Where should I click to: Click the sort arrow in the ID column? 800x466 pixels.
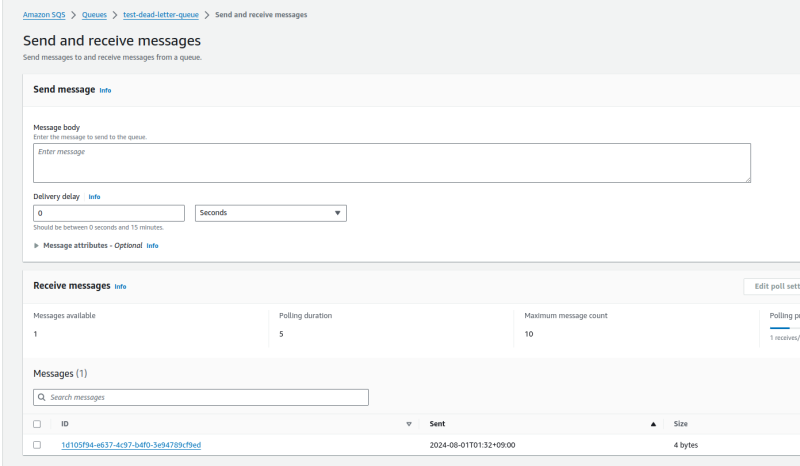tap(409, 424)
